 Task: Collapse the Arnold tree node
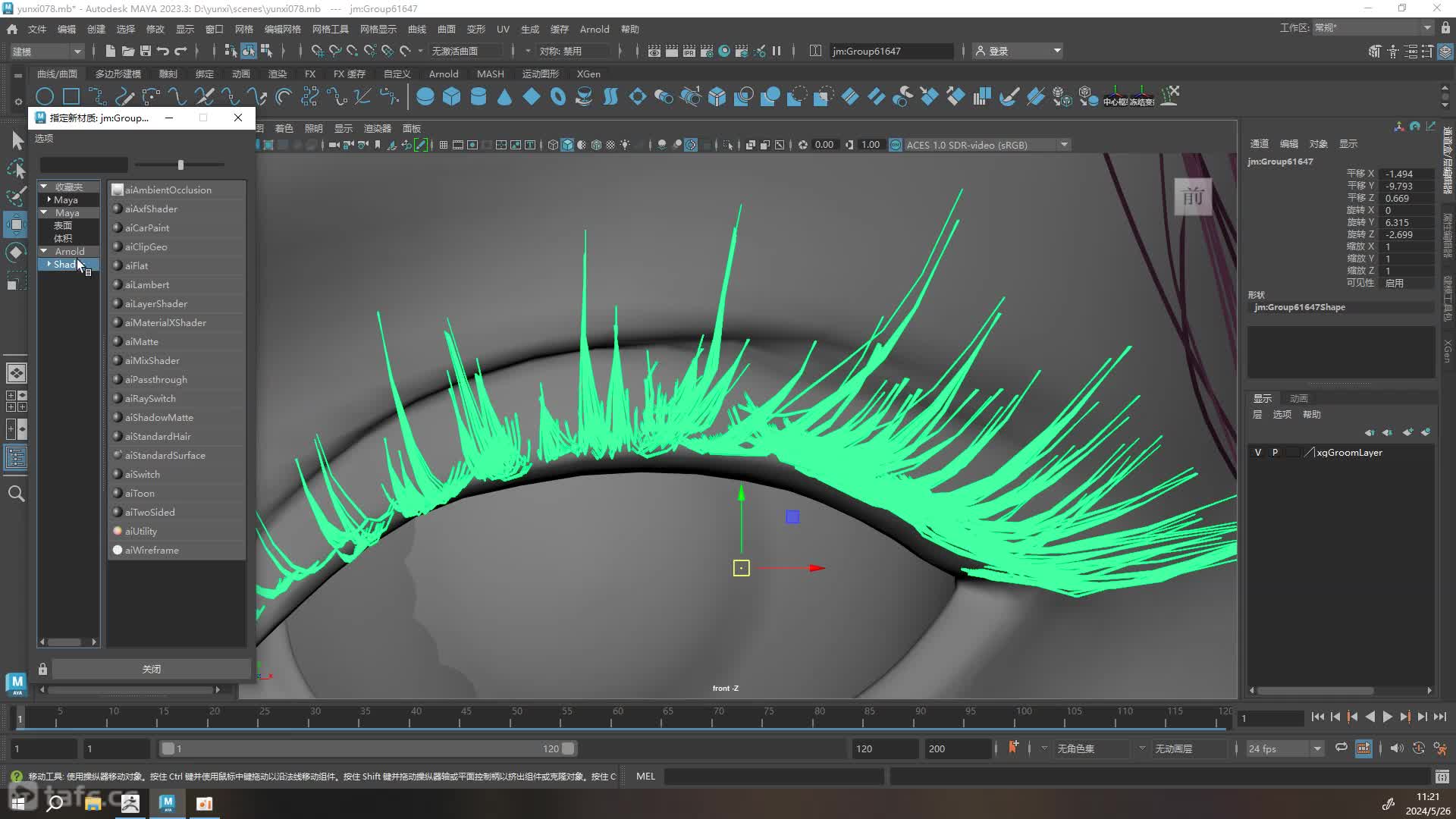[44, 251]
